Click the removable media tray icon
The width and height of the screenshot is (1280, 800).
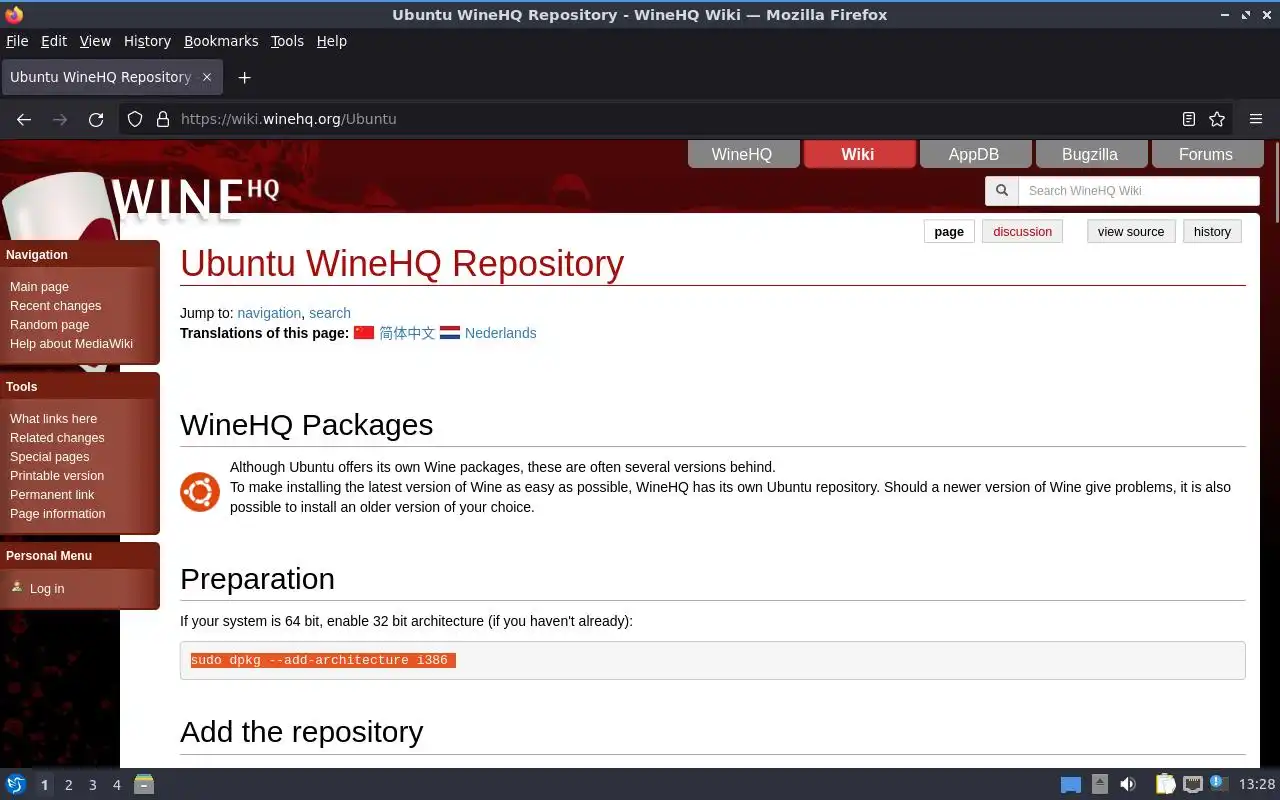(x=1100, y=785)
